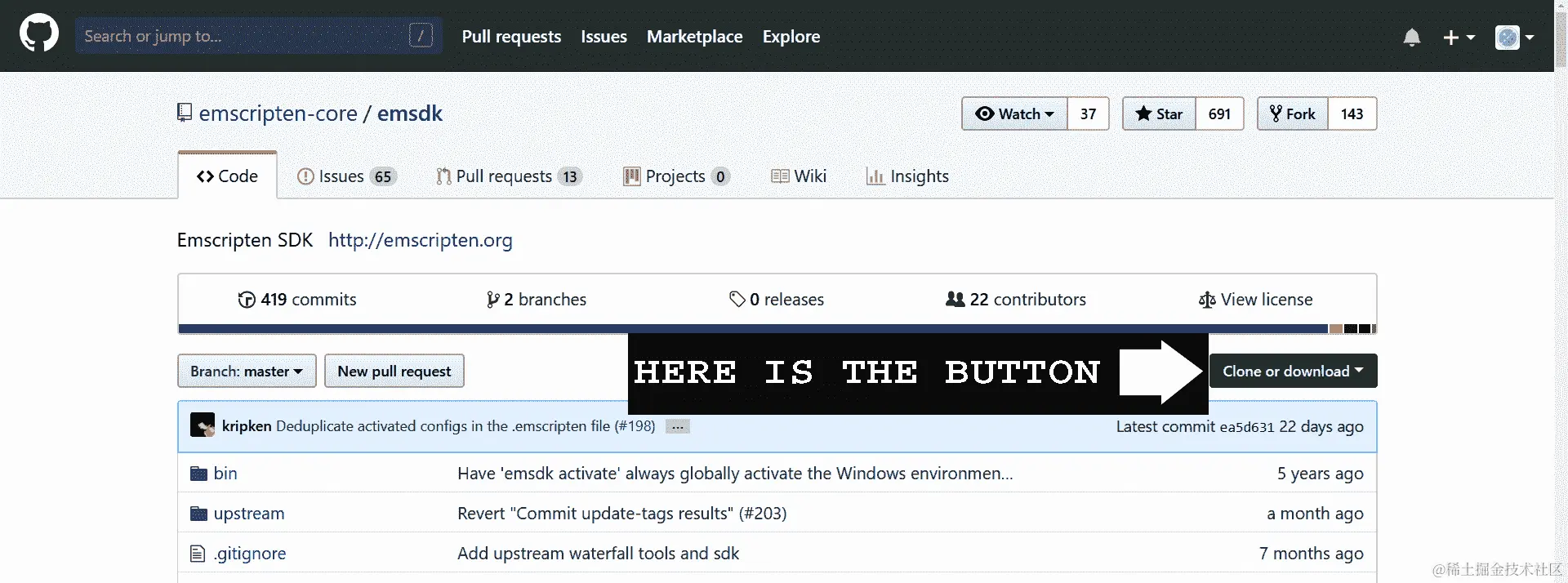Switch to the Wiki tab
This screenshot has width=1568, height=583.
799,176
